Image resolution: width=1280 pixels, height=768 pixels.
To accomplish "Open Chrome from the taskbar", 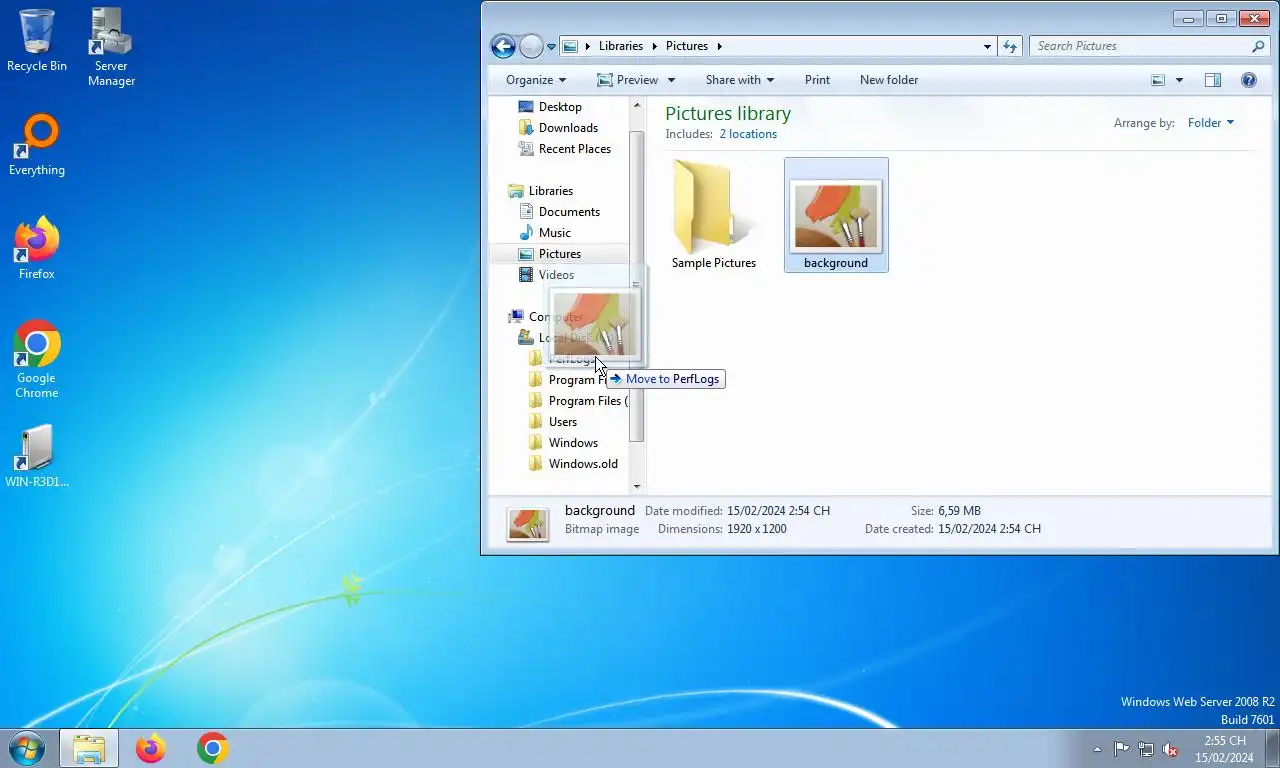I will [212, 748].
